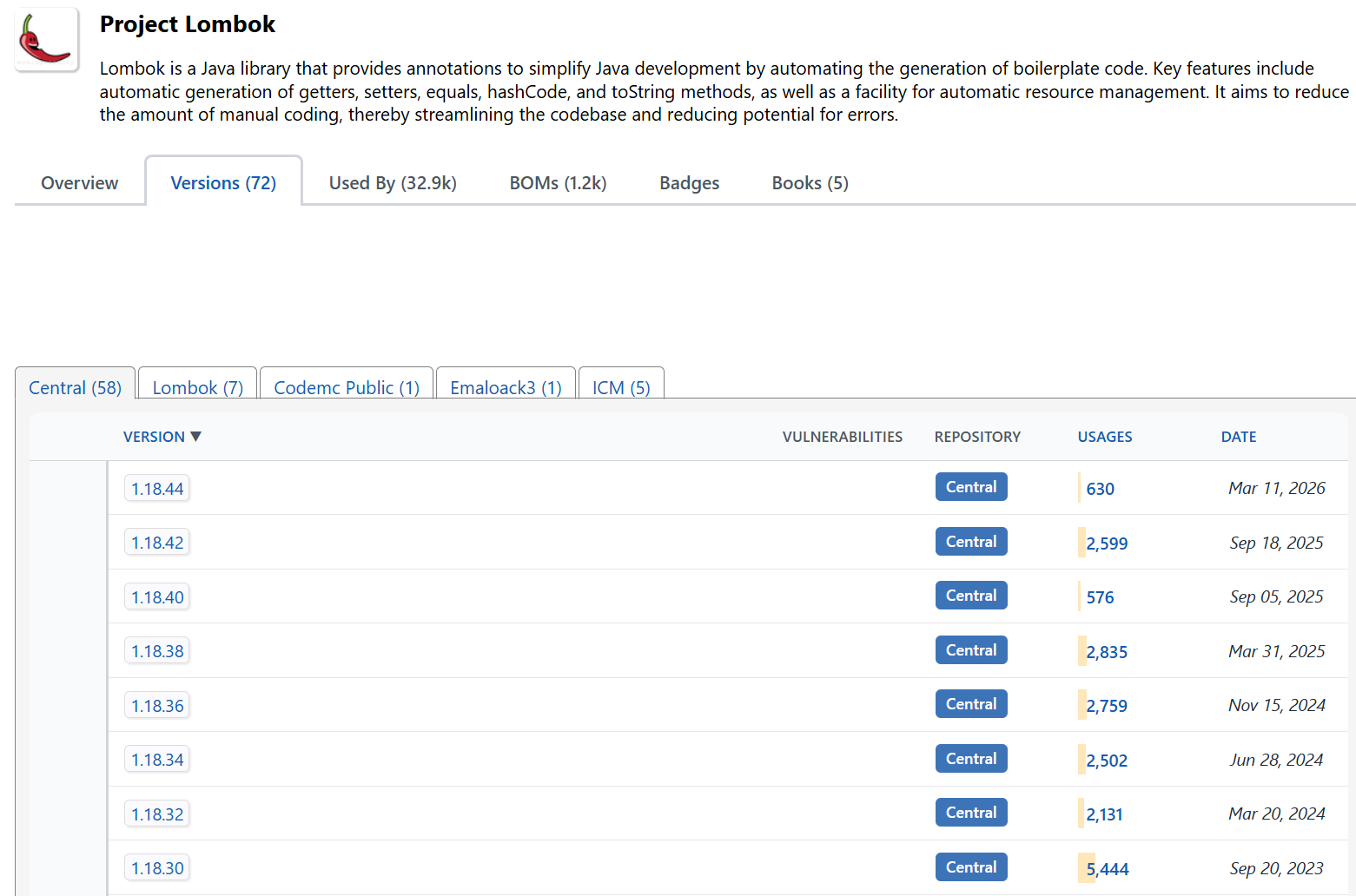1356x896 pixels.
Task: Open the Overview tab
Action: pyautogui.click(x=80, y=183)
